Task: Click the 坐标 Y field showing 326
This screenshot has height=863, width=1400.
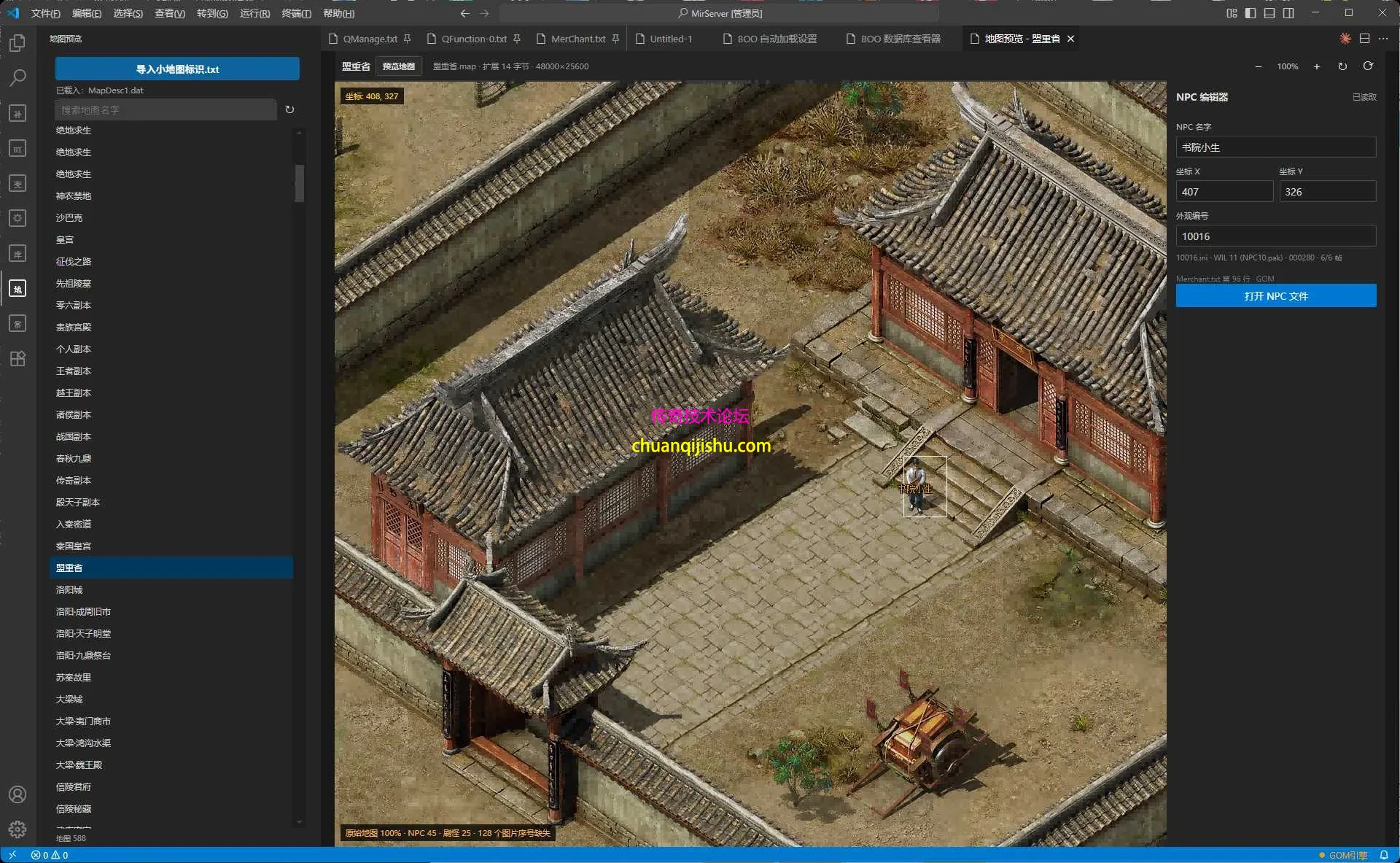Action: [1327, 192]
